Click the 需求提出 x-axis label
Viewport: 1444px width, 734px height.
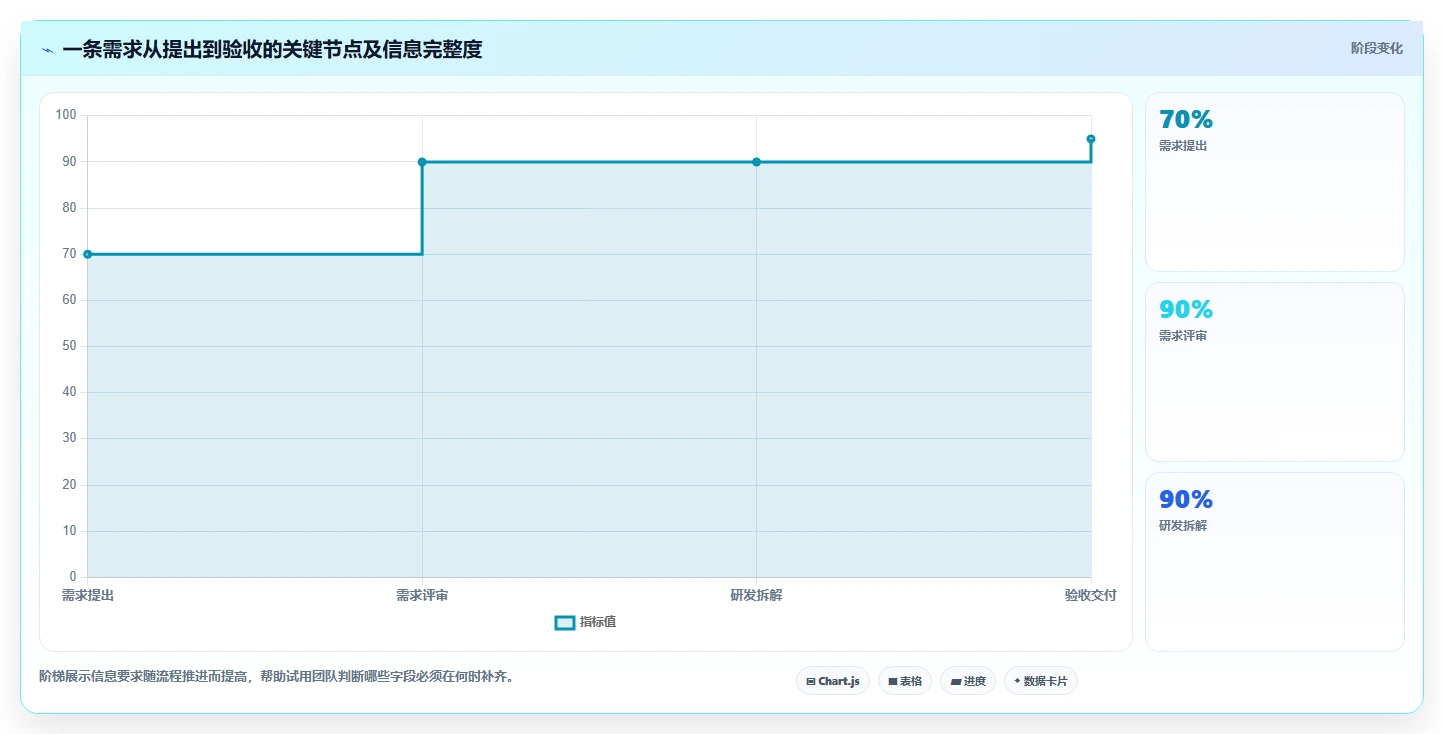pos(88,595)
